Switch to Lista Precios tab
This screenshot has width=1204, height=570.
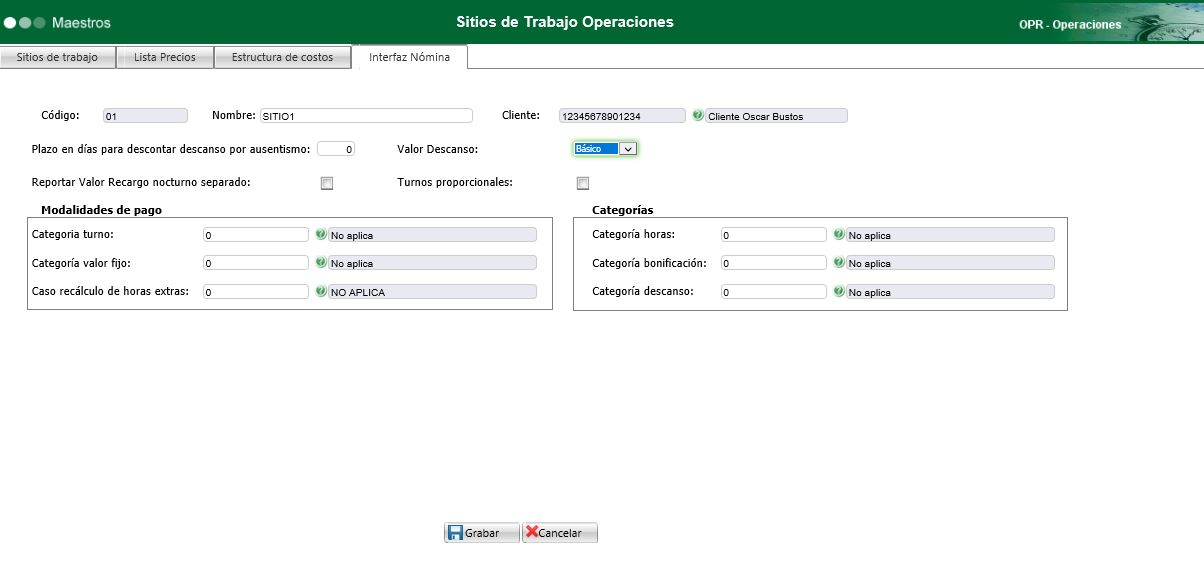(x=165, y=57)
